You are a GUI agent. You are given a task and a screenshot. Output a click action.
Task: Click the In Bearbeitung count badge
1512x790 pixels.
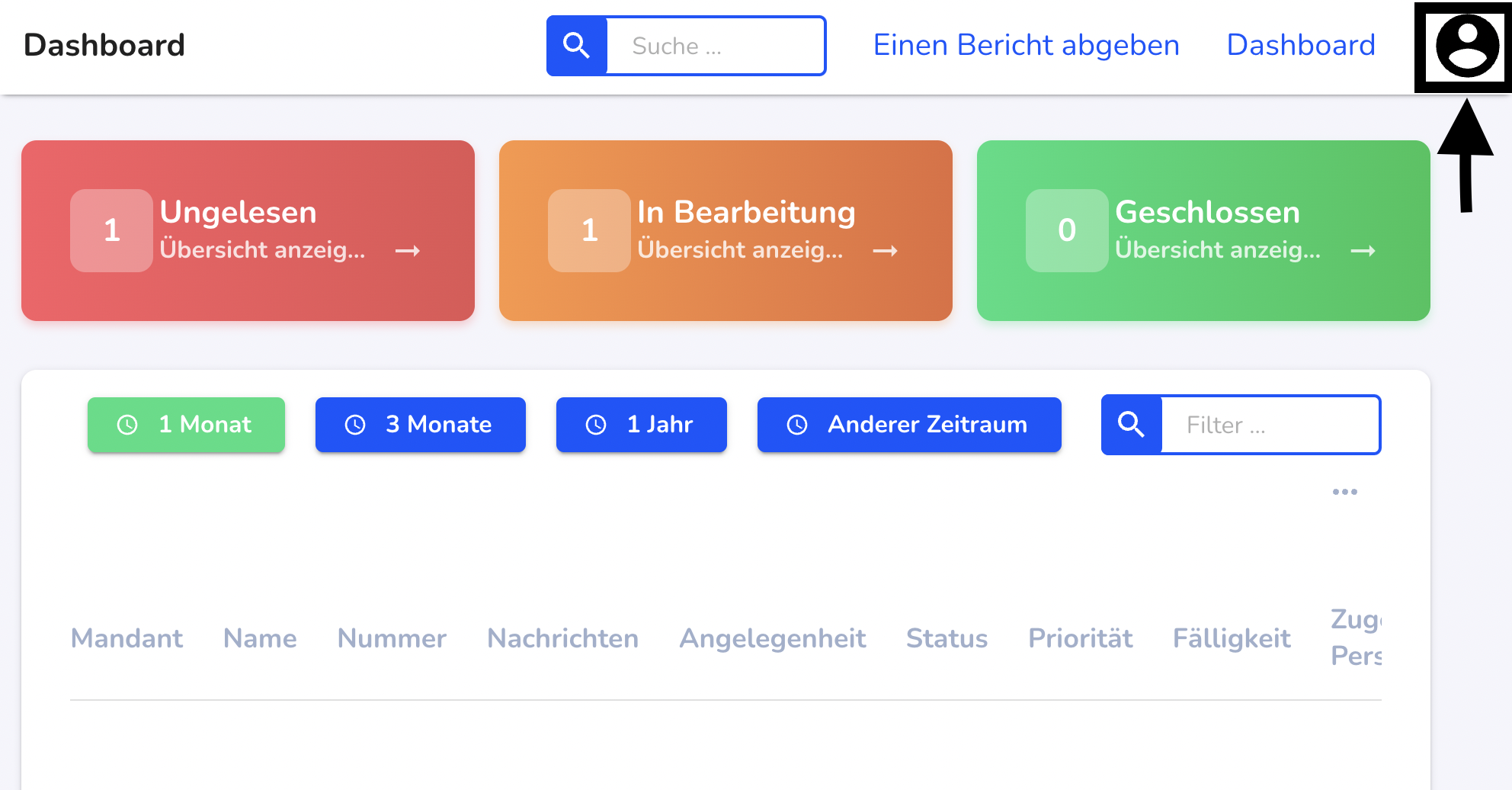pos(589,230)
